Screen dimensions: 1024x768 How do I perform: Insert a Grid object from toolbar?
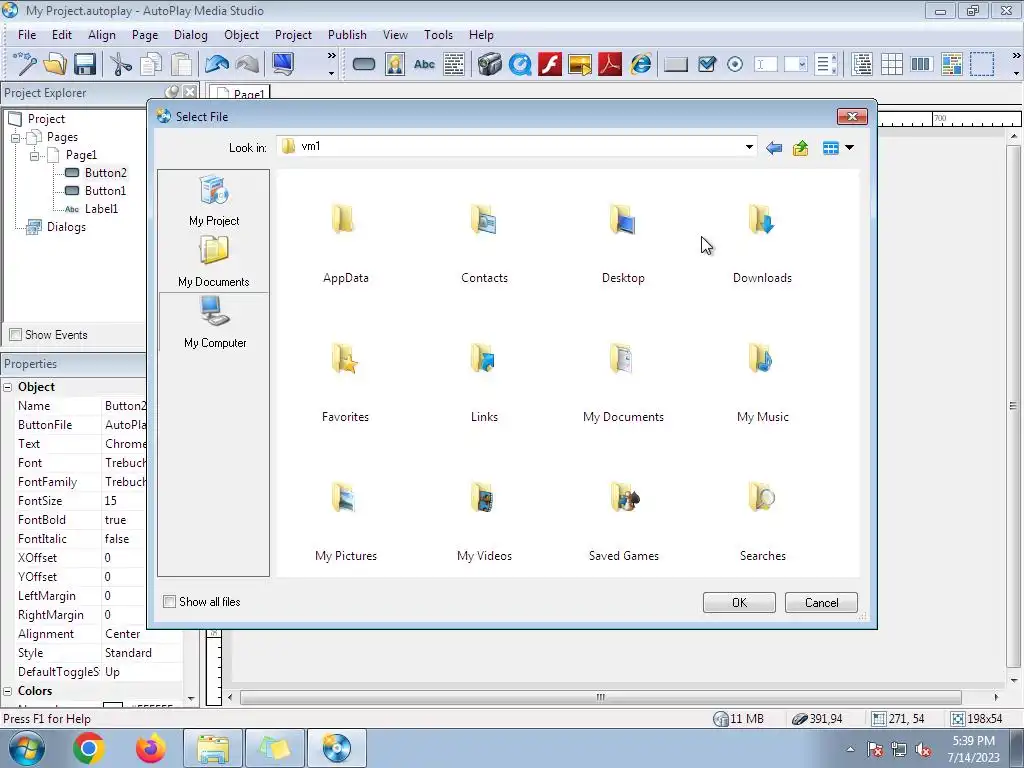pos(891,64)
